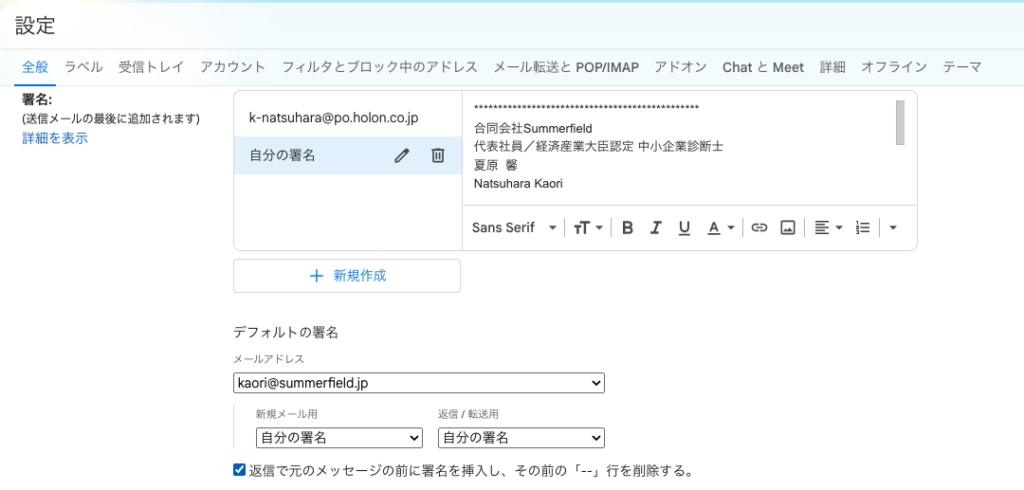Toggle bold formatting in signature editor

(628, 227)
